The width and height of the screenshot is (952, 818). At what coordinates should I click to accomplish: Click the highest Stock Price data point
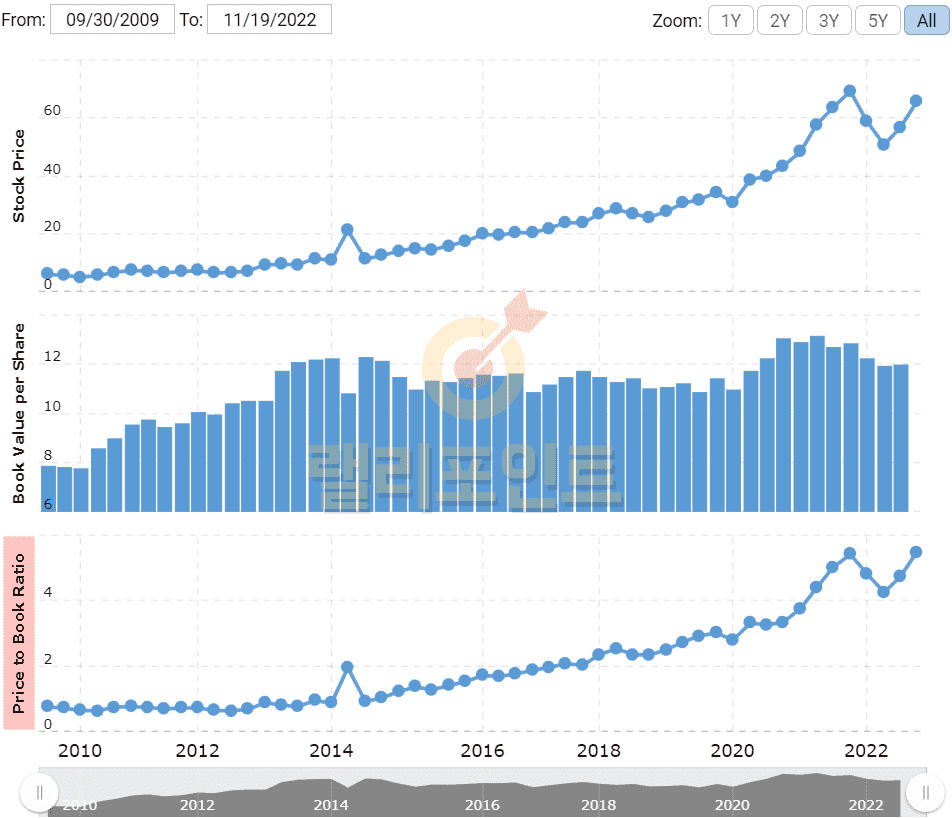pos(850,91)
